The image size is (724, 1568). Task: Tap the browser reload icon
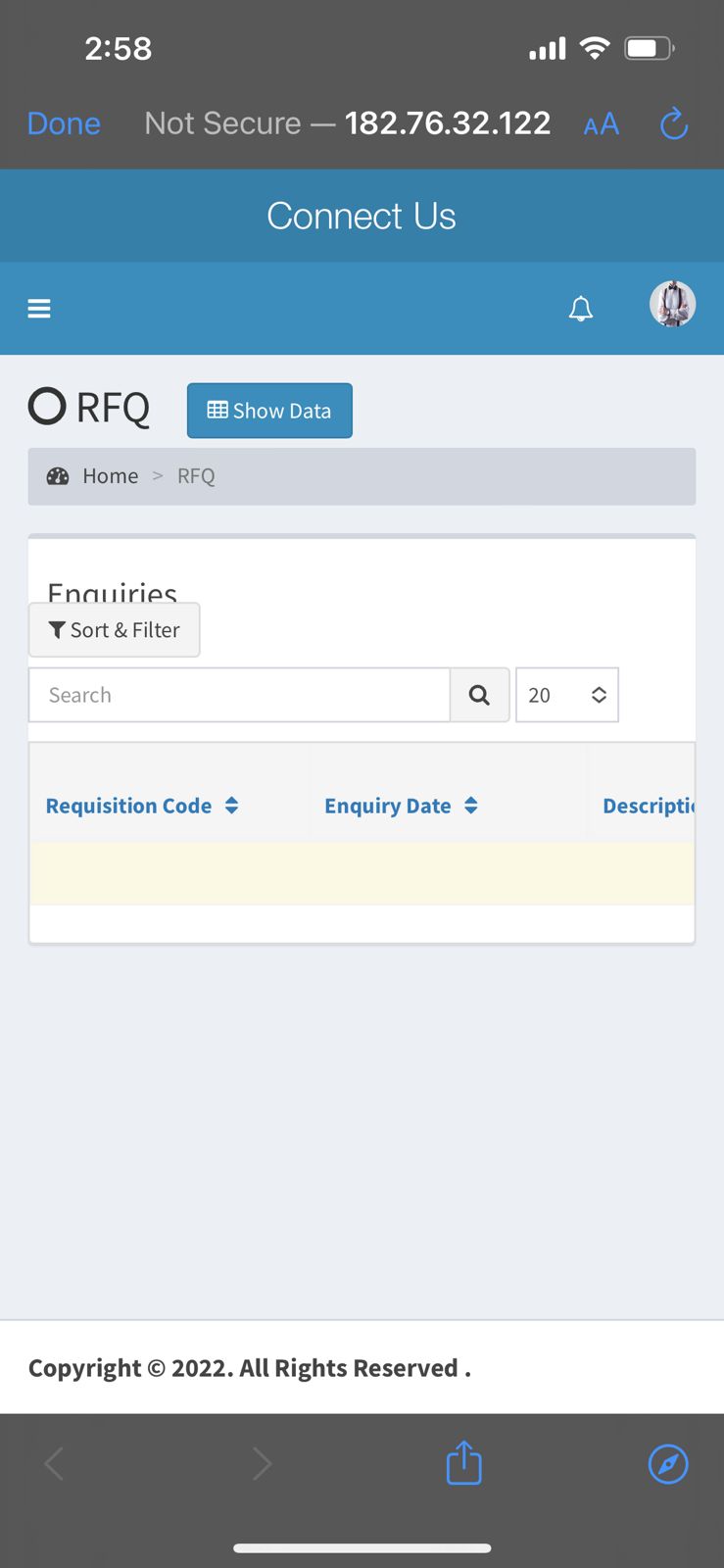[x=674, y=123]
